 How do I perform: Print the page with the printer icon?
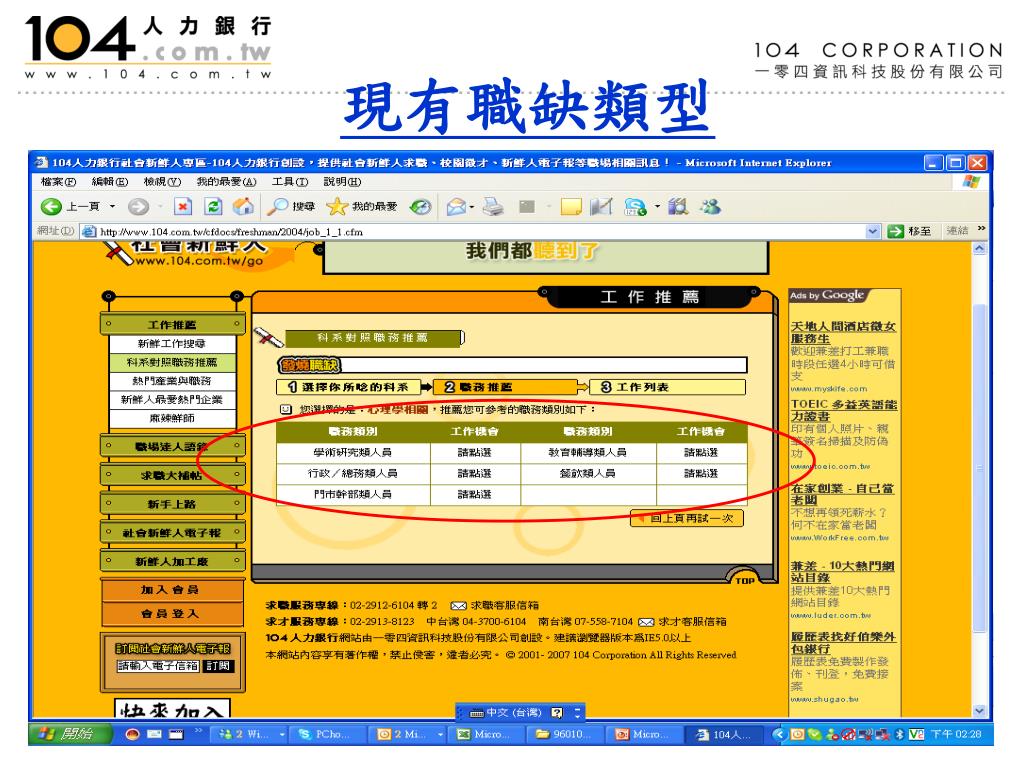(x=493, y=207)
